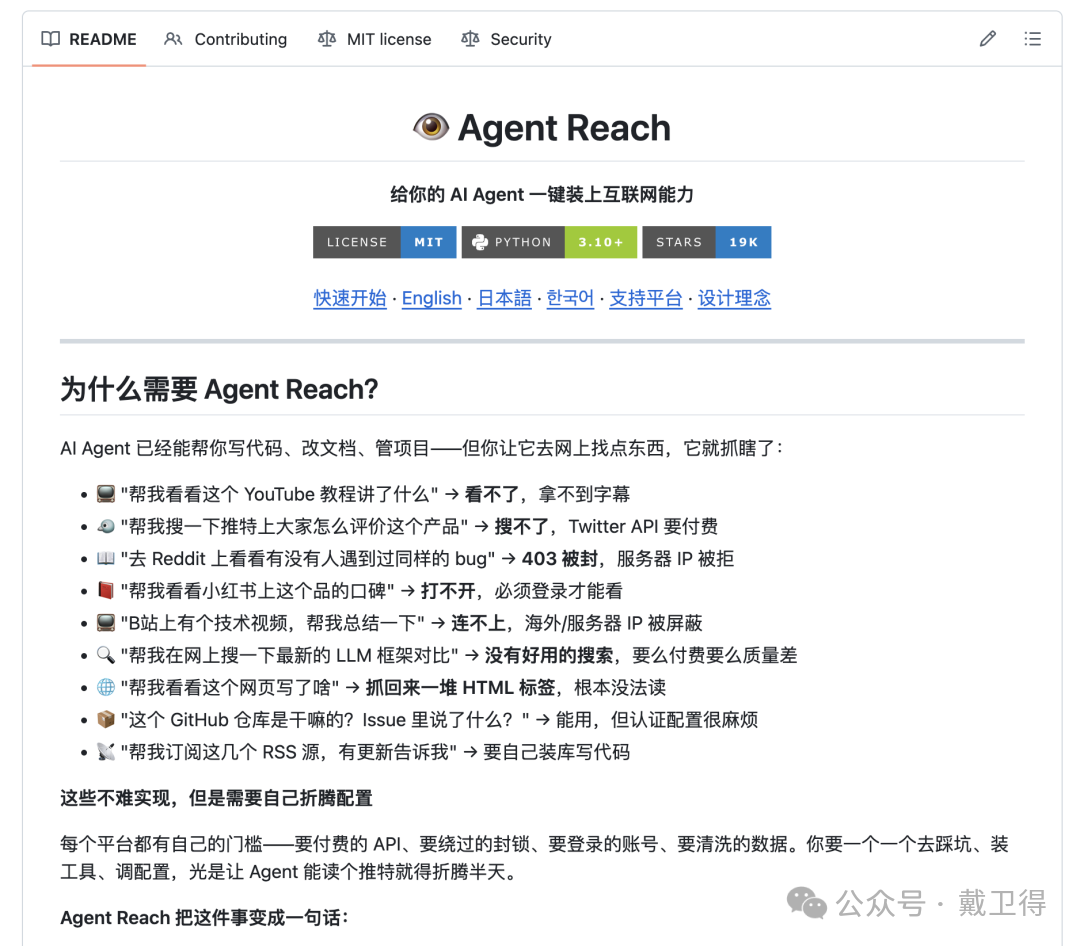Viewport: 1080px width, 946px height.
Task: Click the TV emoji on B站 line
Action: 105,623
